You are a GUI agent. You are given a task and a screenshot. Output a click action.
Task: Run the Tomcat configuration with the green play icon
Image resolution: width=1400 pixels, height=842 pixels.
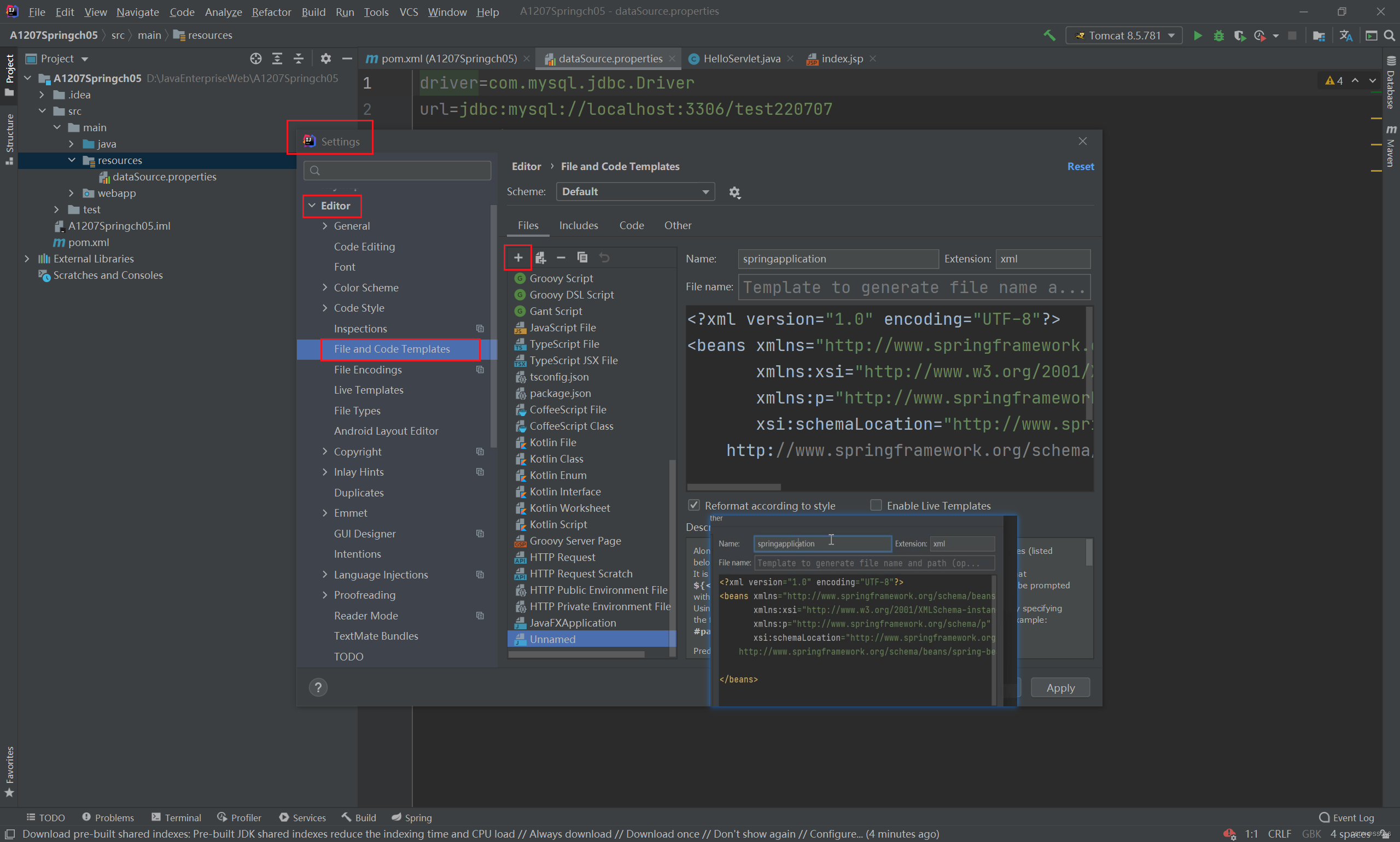point(1198,36)
